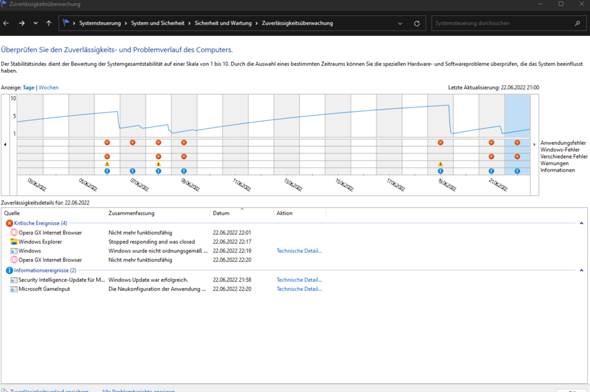Image resolution: width=590 pixels, height=392 pixels.
Task: Open Technische Details for the Windows event
Action: click(299, 251)
